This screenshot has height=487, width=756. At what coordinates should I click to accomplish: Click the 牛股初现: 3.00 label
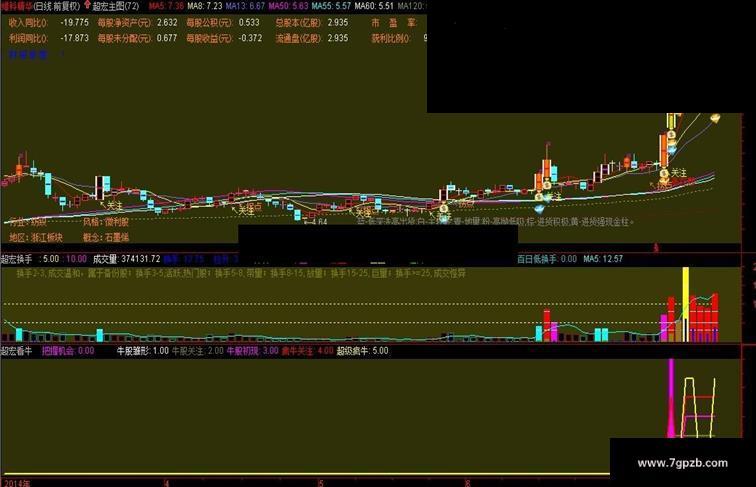[253, 351]
